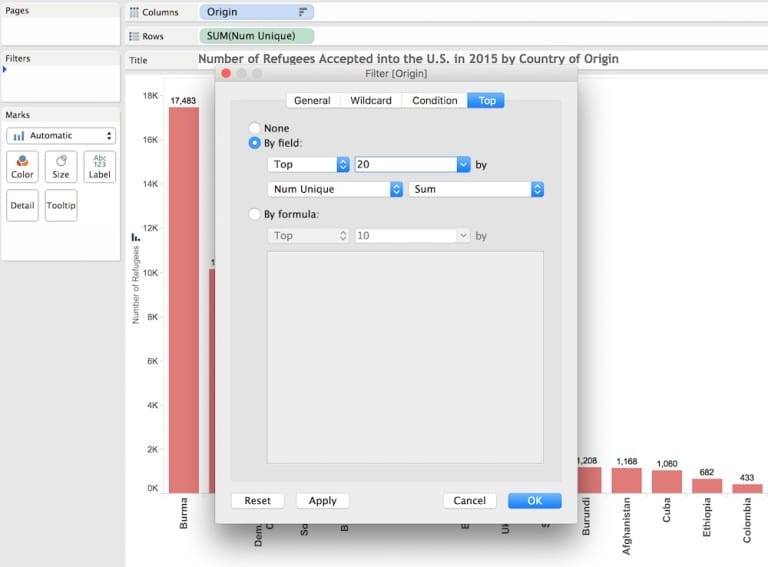Open the Automatic mark type dropdown

click(61, 136)
